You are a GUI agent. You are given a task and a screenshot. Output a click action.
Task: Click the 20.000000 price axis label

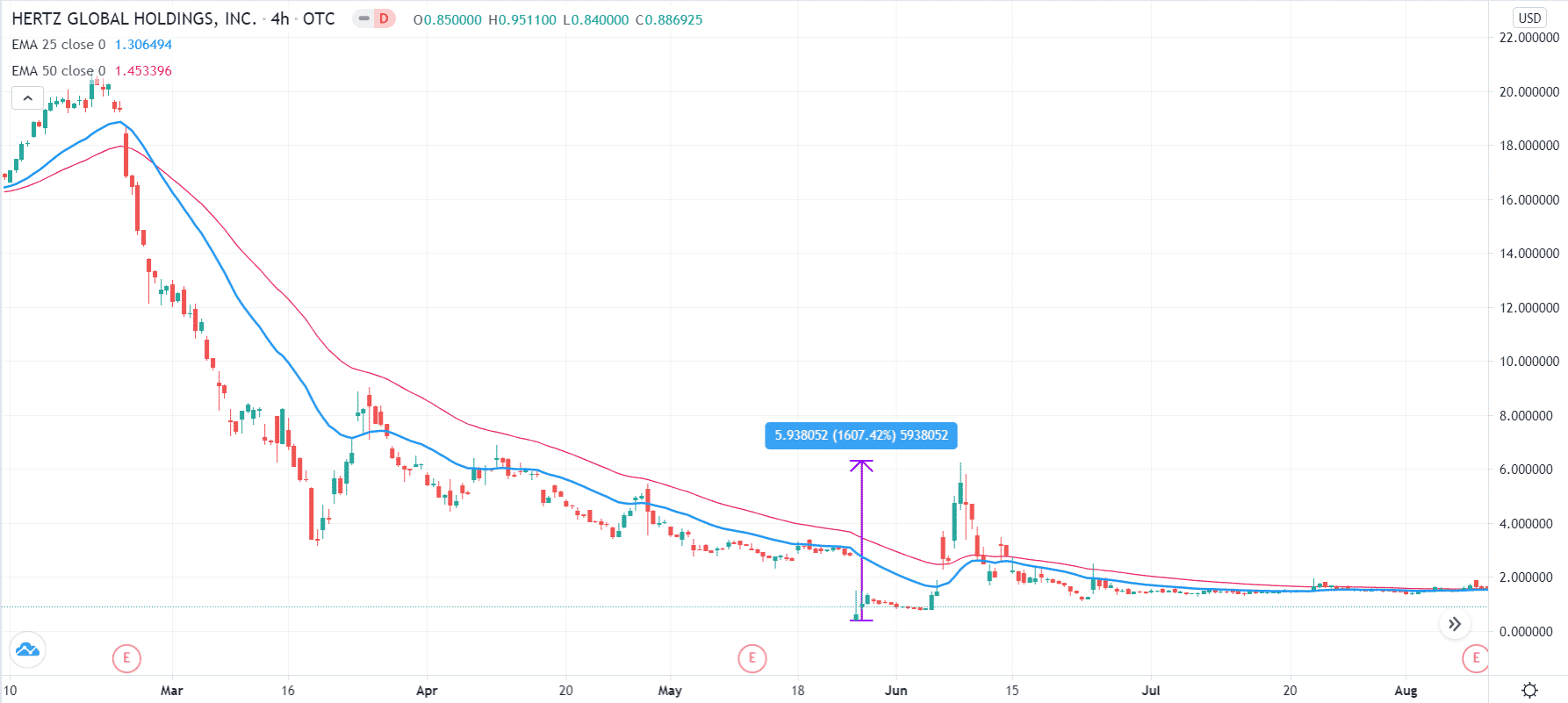pos(1529,92)
